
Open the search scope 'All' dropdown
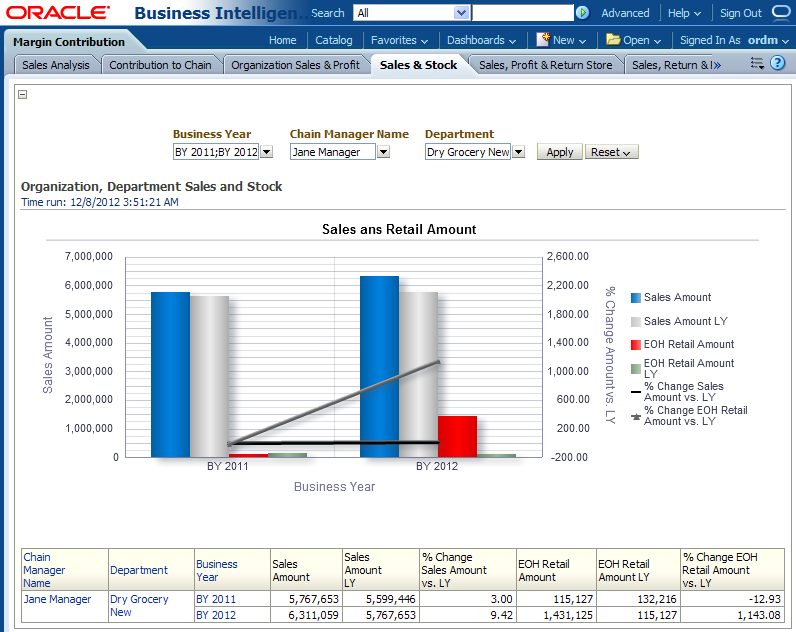pyautogui.click(x=461, y=13)
